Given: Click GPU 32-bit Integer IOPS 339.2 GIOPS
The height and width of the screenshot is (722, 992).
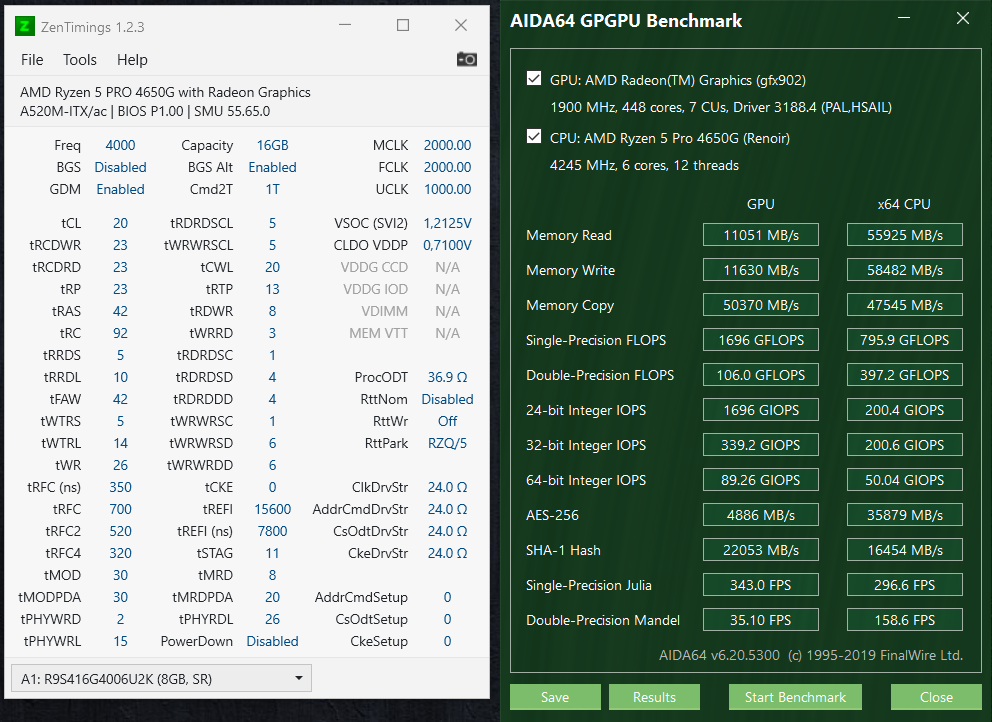Looking at the screenshot, I should click(x=760, y=445).
